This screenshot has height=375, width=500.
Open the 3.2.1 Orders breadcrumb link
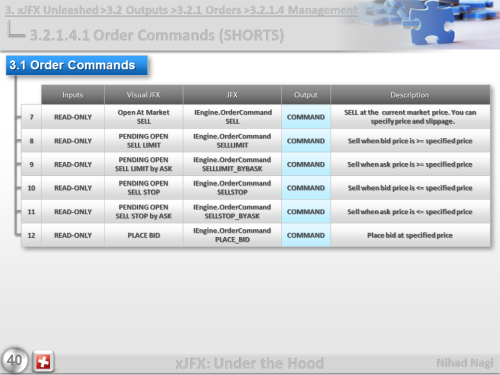pos(207,10)
